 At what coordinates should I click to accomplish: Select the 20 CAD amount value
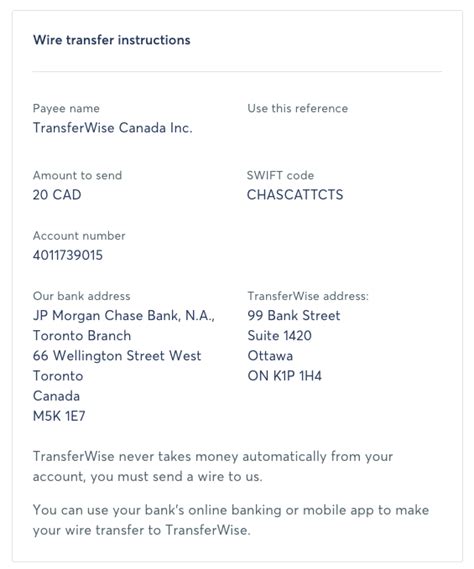pos(57,195)
